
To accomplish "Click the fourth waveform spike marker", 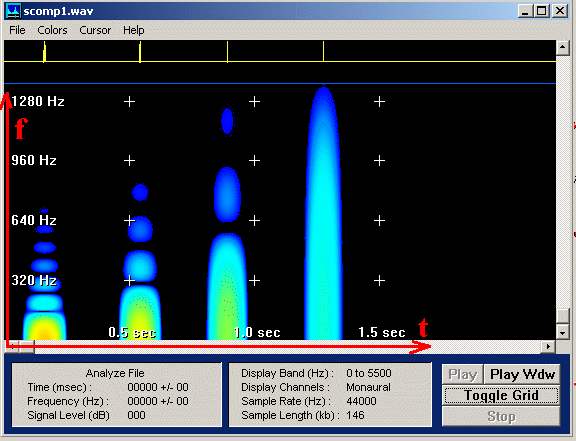I will pyautogui.click(x=323, y=51).
